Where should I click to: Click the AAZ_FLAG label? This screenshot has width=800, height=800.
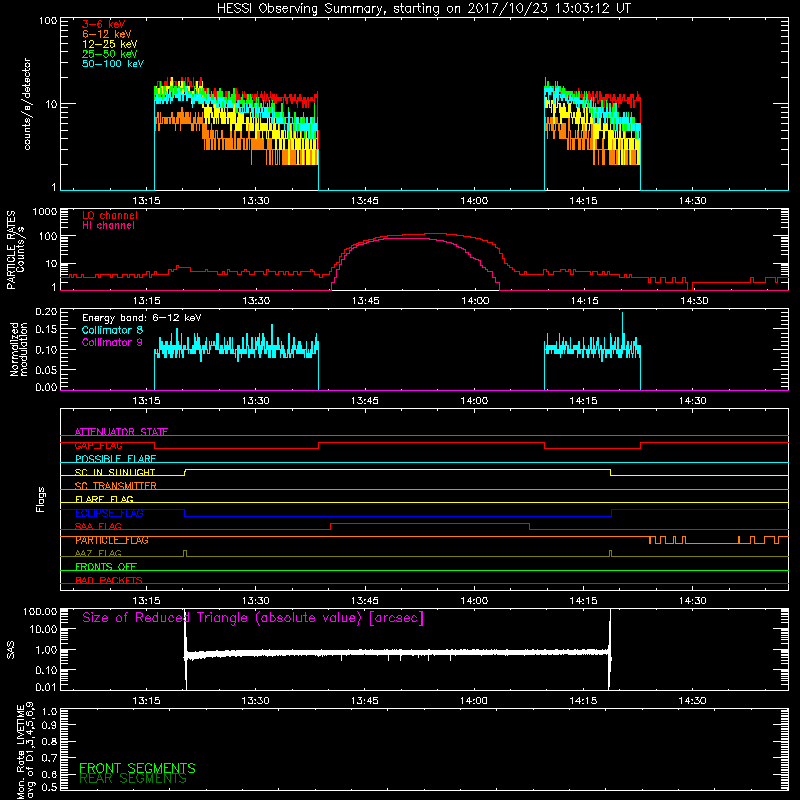98,554
